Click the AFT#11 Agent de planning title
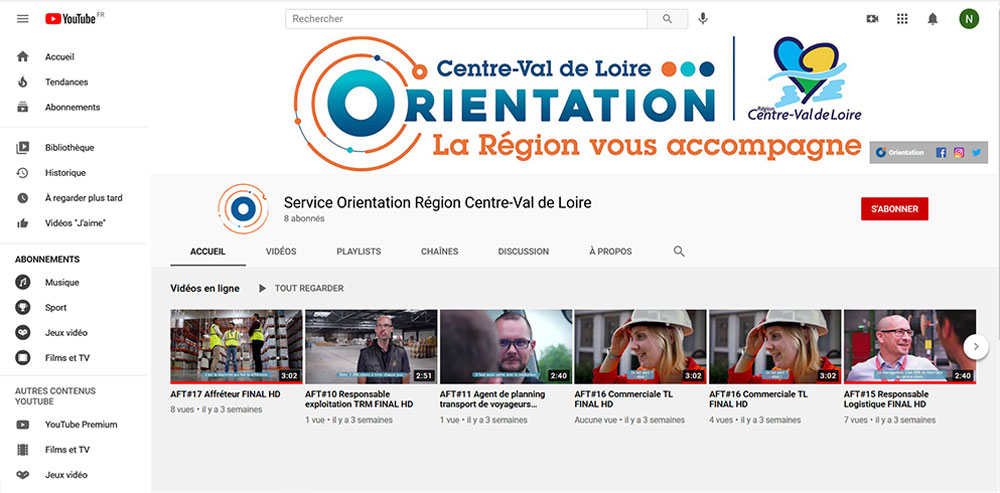The height and width of the screenshot is (493, 1000). pos(492,399)
